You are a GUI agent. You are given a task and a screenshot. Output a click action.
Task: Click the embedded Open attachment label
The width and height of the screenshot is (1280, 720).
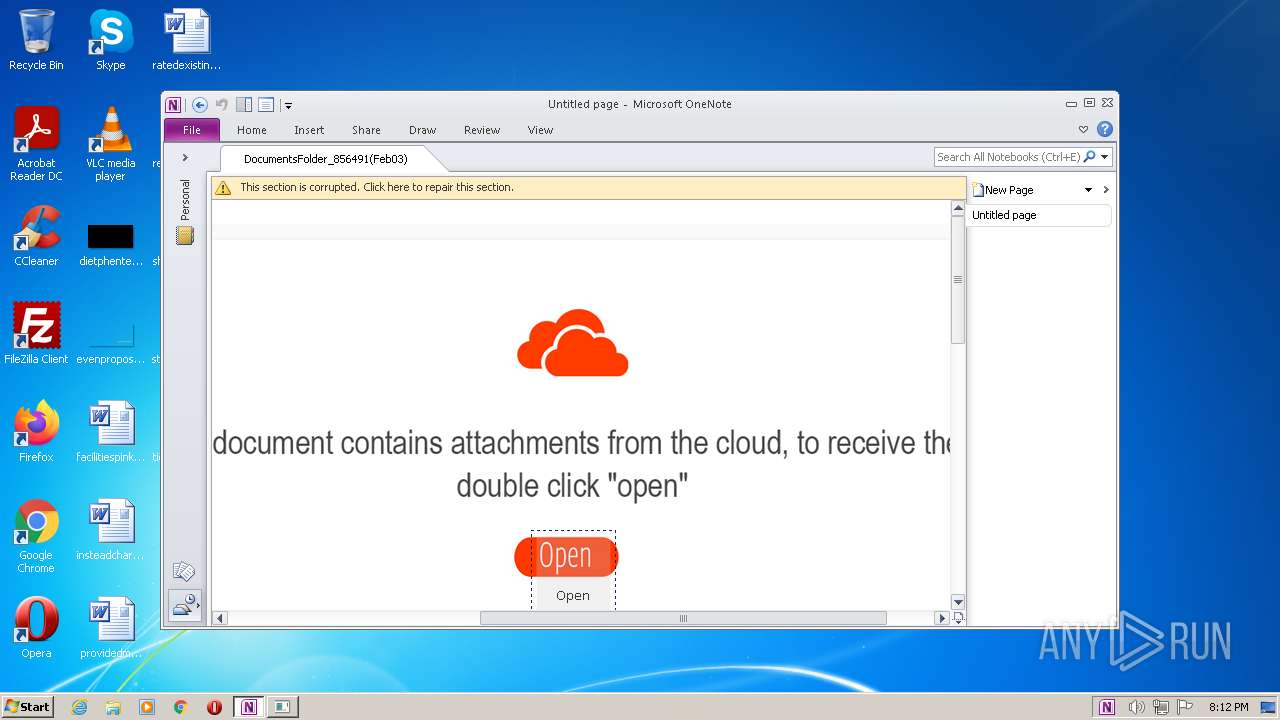pyautogui.click(x=573, y=596)
